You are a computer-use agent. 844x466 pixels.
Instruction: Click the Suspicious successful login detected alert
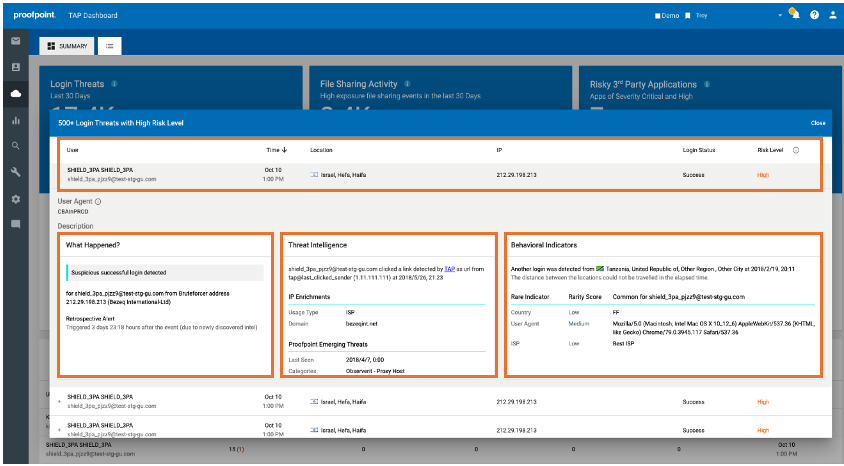165,273
